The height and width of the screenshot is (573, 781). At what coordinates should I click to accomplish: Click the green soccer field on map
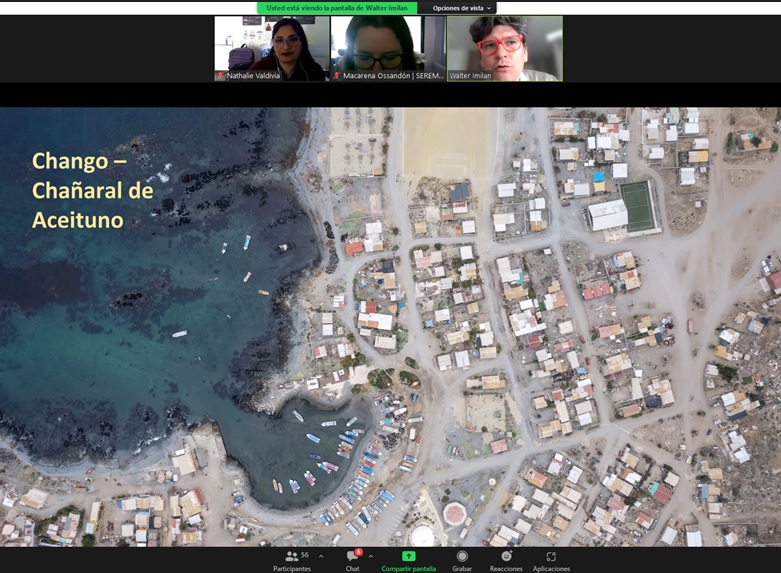coord(637,203)
